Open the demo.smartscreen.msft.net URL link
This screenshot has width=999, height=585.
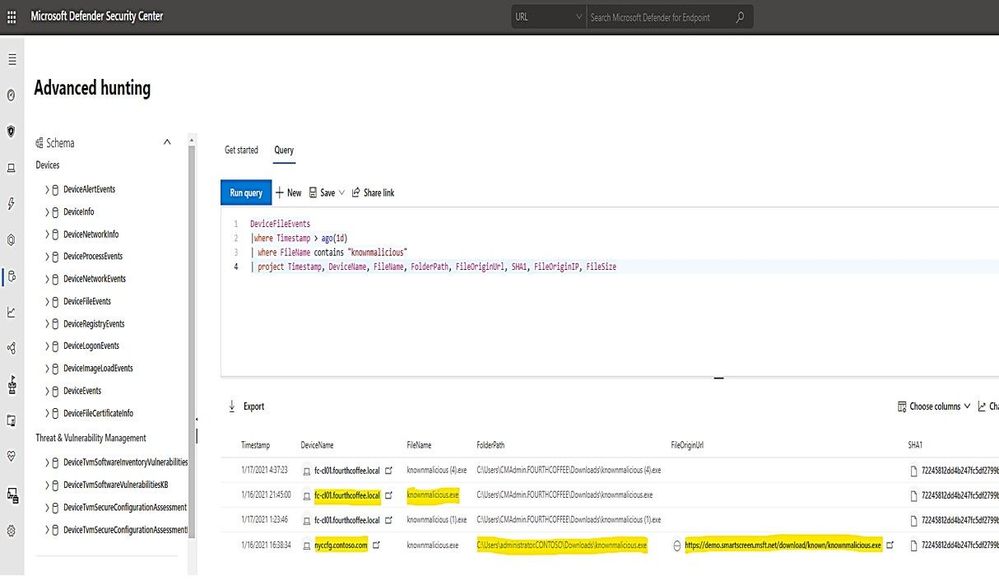click(783, 545)
